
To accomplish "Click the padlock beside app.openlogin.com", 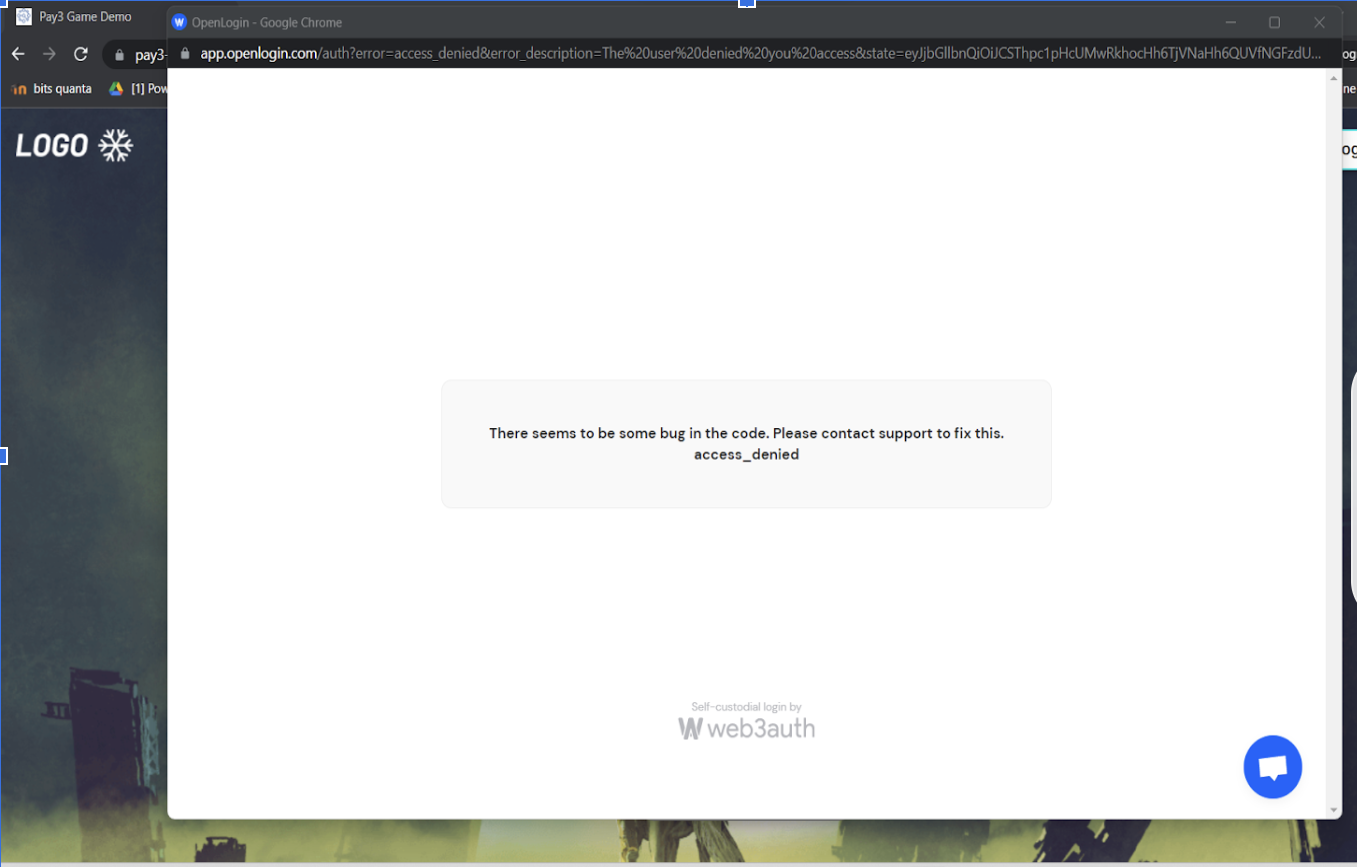I will (x=185, y=54).
